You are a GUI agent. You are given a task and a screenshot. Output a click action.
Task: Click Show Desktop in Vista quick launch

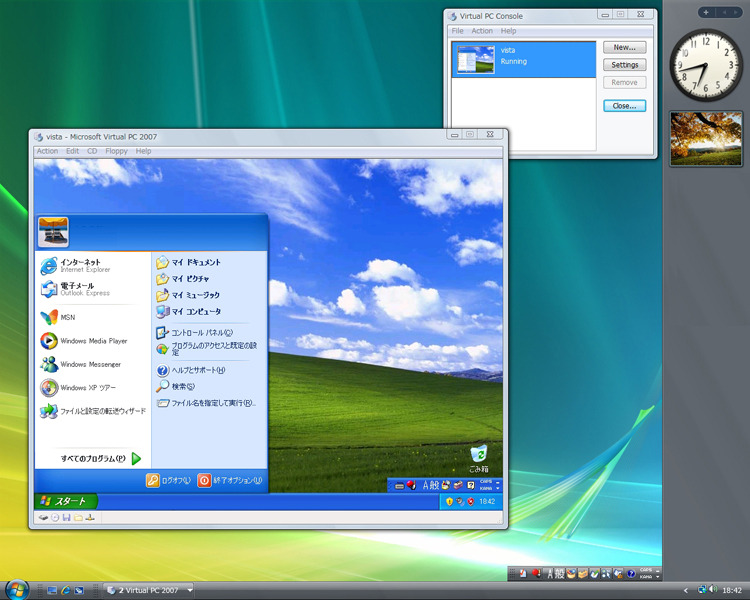(x=52, y=590)
